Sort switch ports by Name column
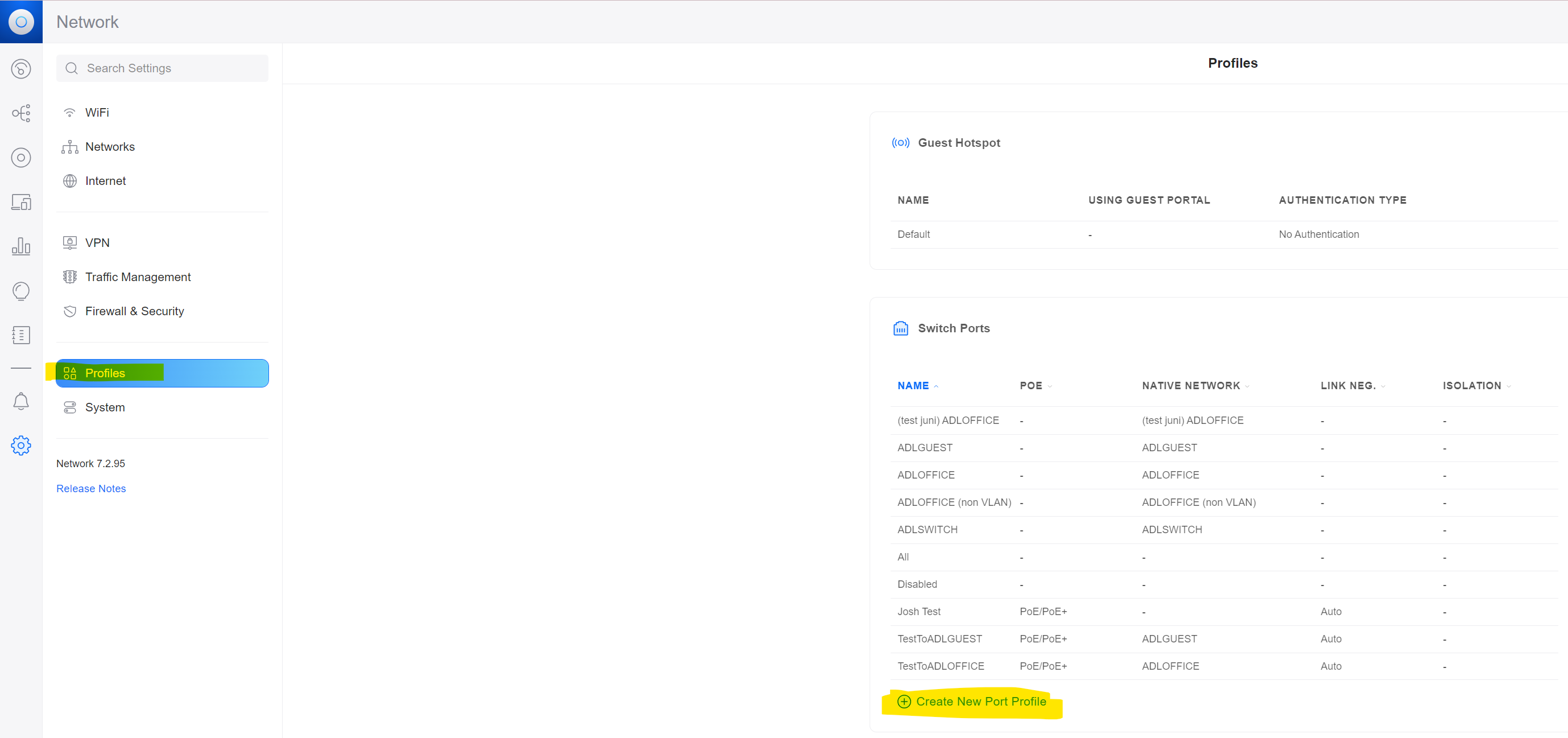The image size is (1568, 738). tap(912, 385)
